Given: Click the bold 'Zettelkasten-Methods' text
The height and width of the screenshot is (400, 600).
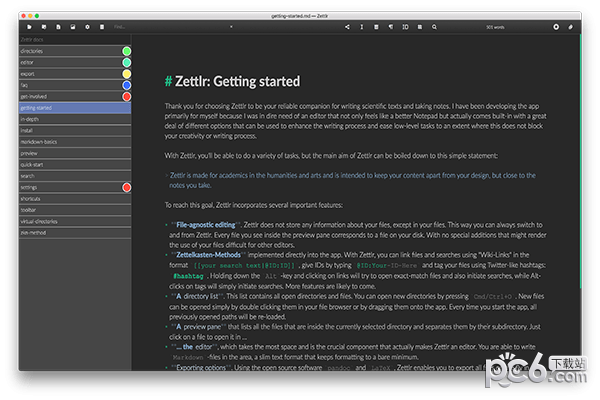Looking at the screenshot, I should click(x=209, y=255).
